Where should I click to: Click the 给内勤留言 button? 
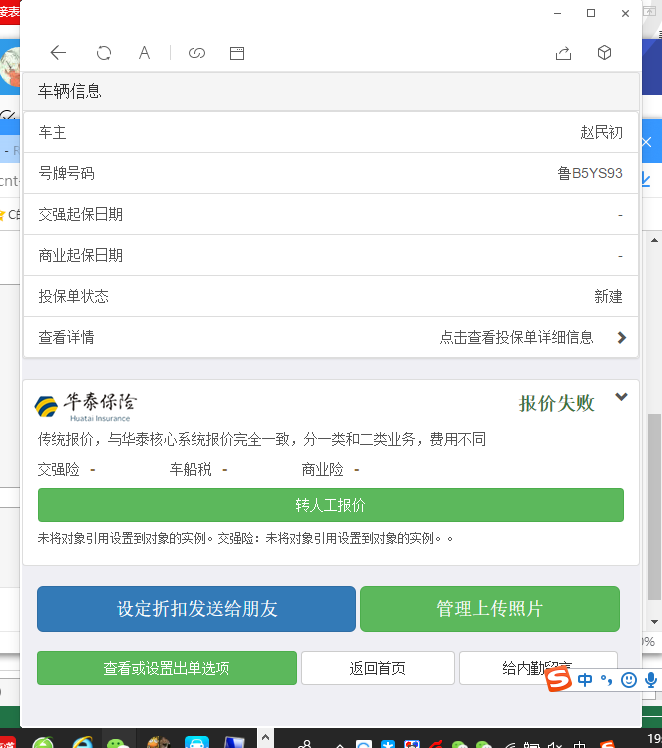[538, 668]
